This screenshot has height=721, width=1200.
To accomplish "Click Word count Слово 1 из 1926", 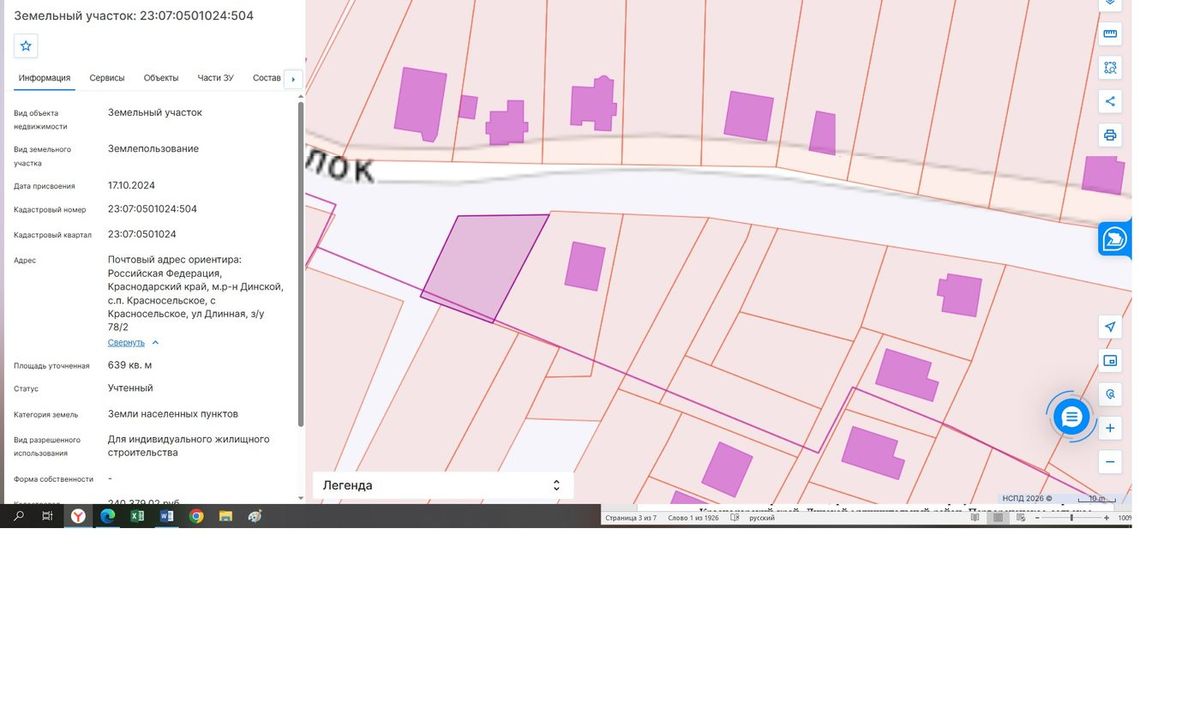I will pyautogui.click(x=693, y=518).
